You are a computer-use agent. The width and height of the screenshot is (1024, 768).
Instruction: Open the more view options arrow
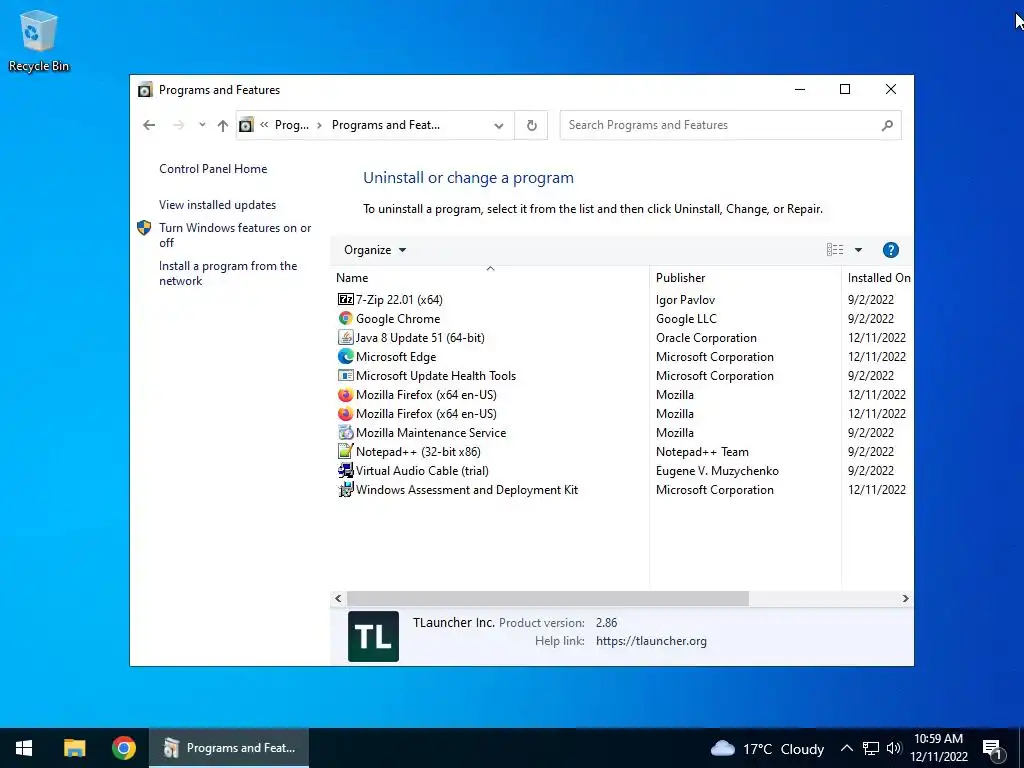[x=858, y=250]
